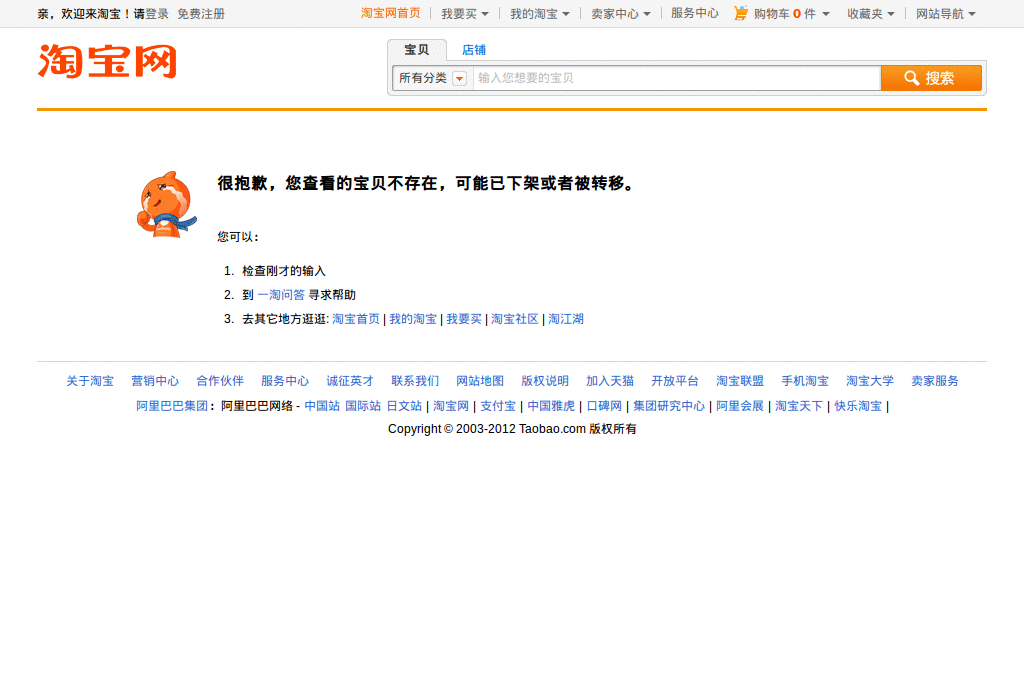Expand the 我的淘宝 top menu
The image size is (1024, 680).
(539, 14)
